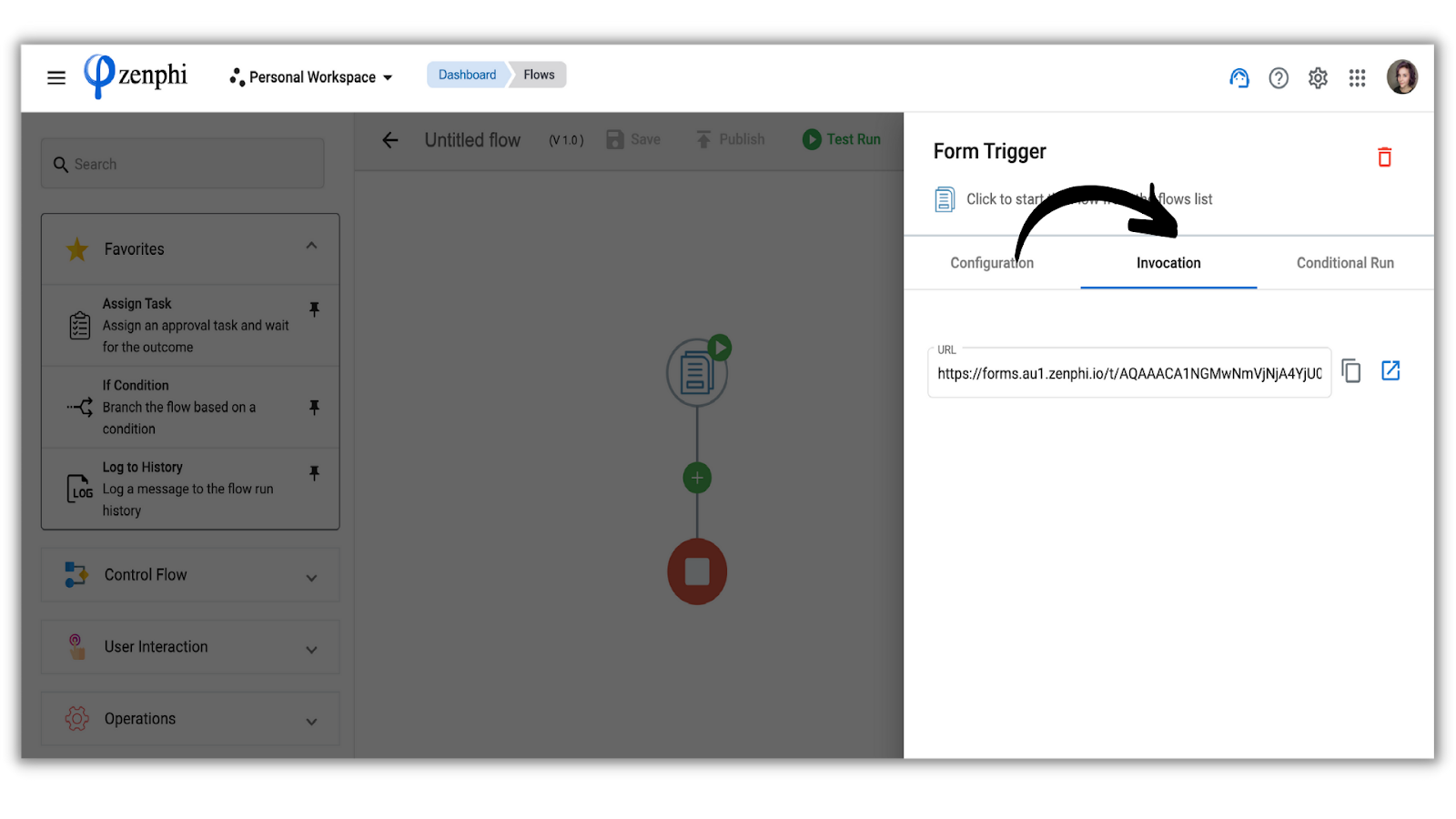Screen dimensions: 1456x819
Task: Unpin the If Condition favorite
Action: coord(314,407)
